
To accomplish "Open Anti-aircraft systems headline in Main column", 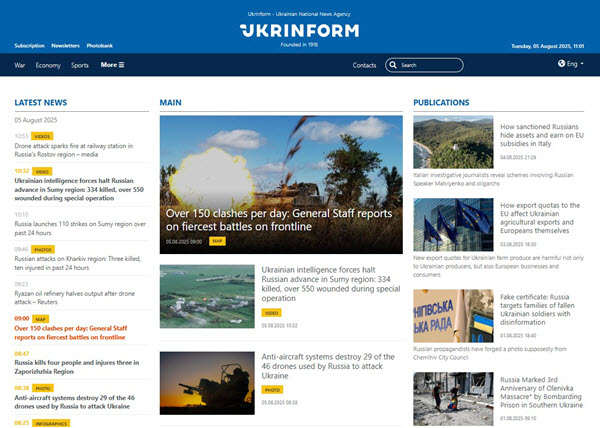I will (x=328, y=366).
